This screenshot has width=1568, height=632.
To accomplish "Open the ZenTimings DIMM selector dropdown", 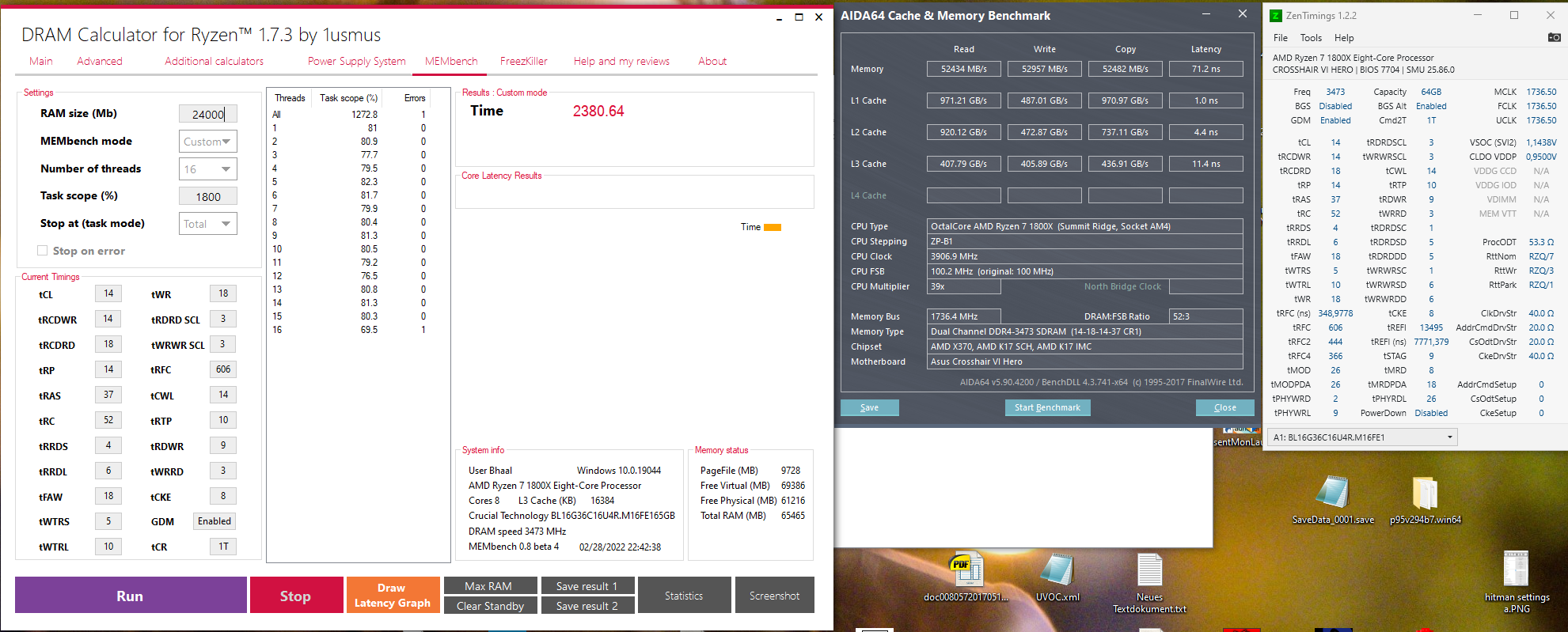I will click(1362, 437).
